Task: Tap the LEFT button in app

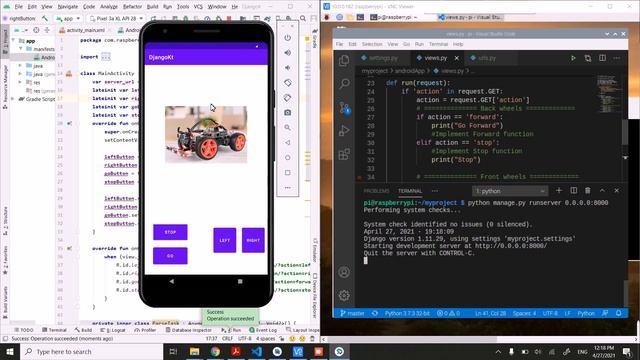Action: 224,240
